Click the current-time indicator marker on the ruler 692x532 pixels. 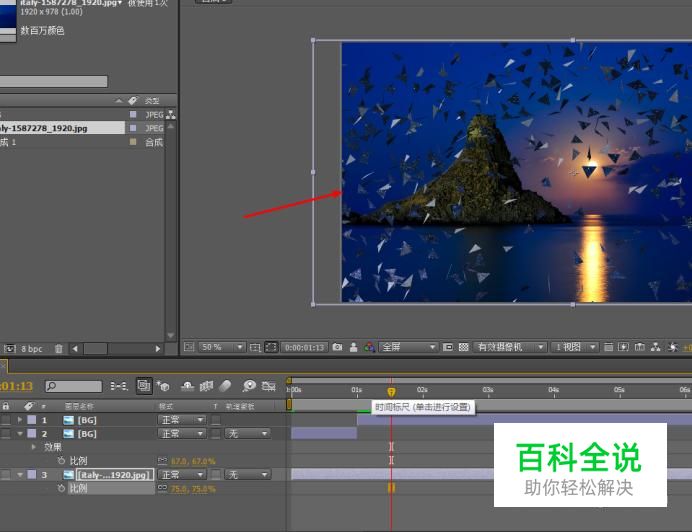tap(391, 392)
